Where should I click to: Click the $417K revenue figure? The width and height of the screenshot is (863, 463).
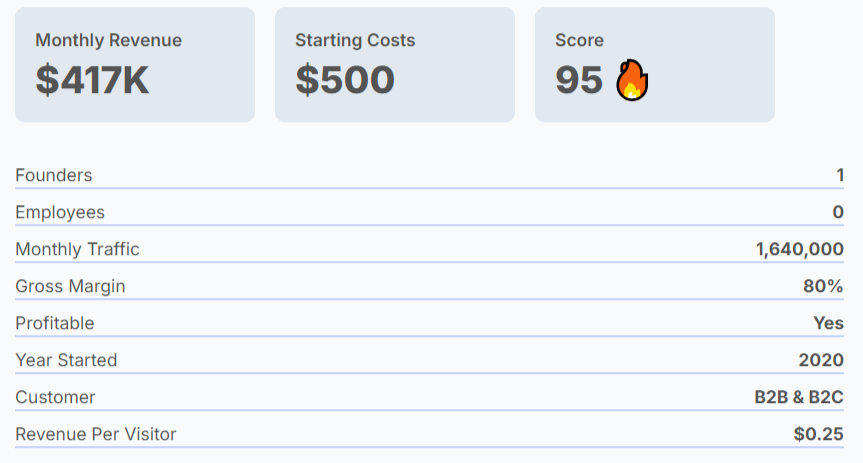92,80
